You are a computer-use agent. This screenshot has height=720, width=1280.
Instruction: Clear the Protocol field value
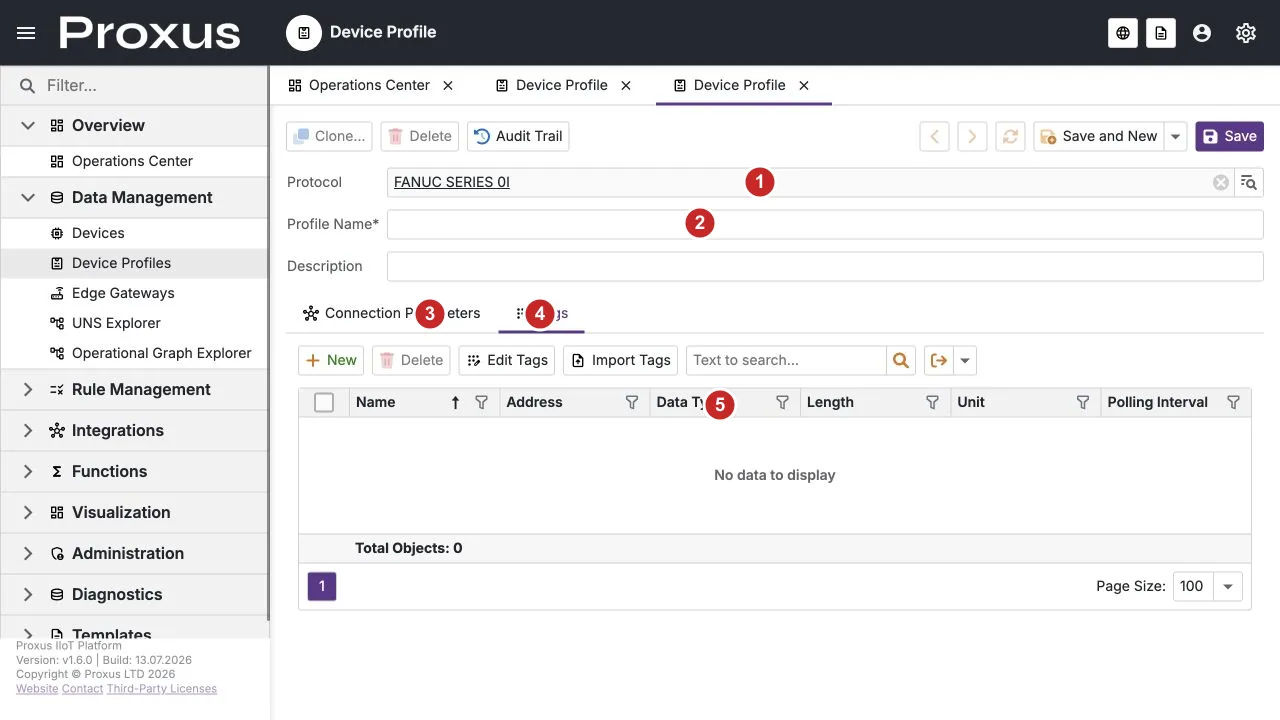click(1221, 182)
